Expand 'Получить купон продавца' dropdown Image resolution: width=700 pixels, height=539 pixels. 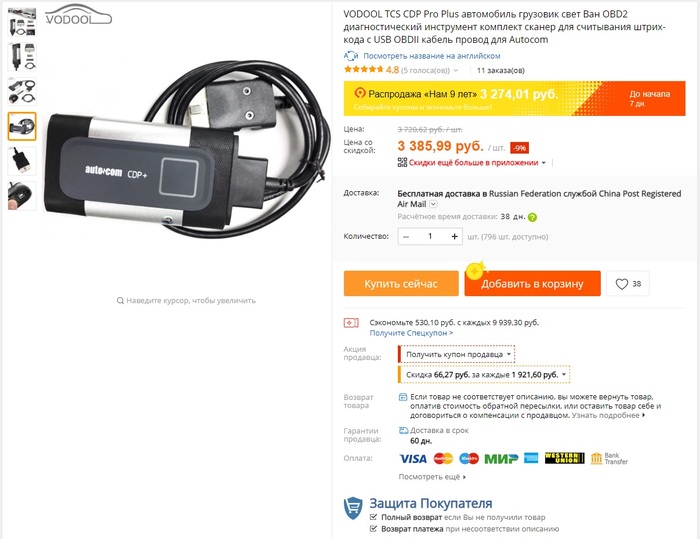coord(456,354)
